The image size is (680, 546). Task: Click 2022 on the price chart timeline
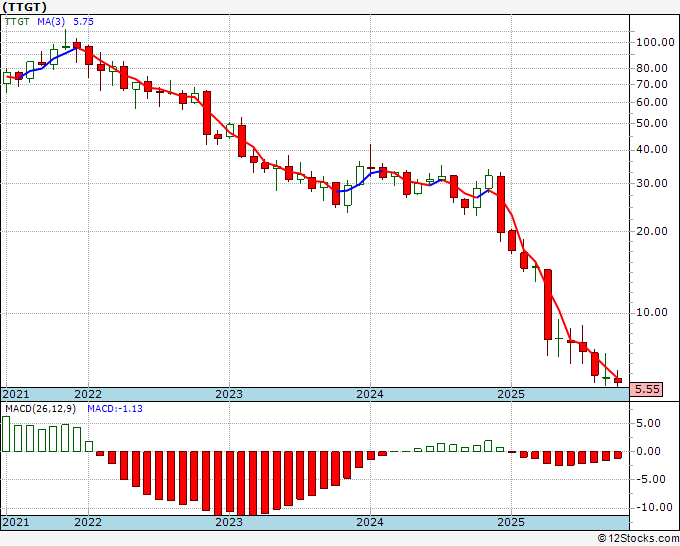[88, 394]
